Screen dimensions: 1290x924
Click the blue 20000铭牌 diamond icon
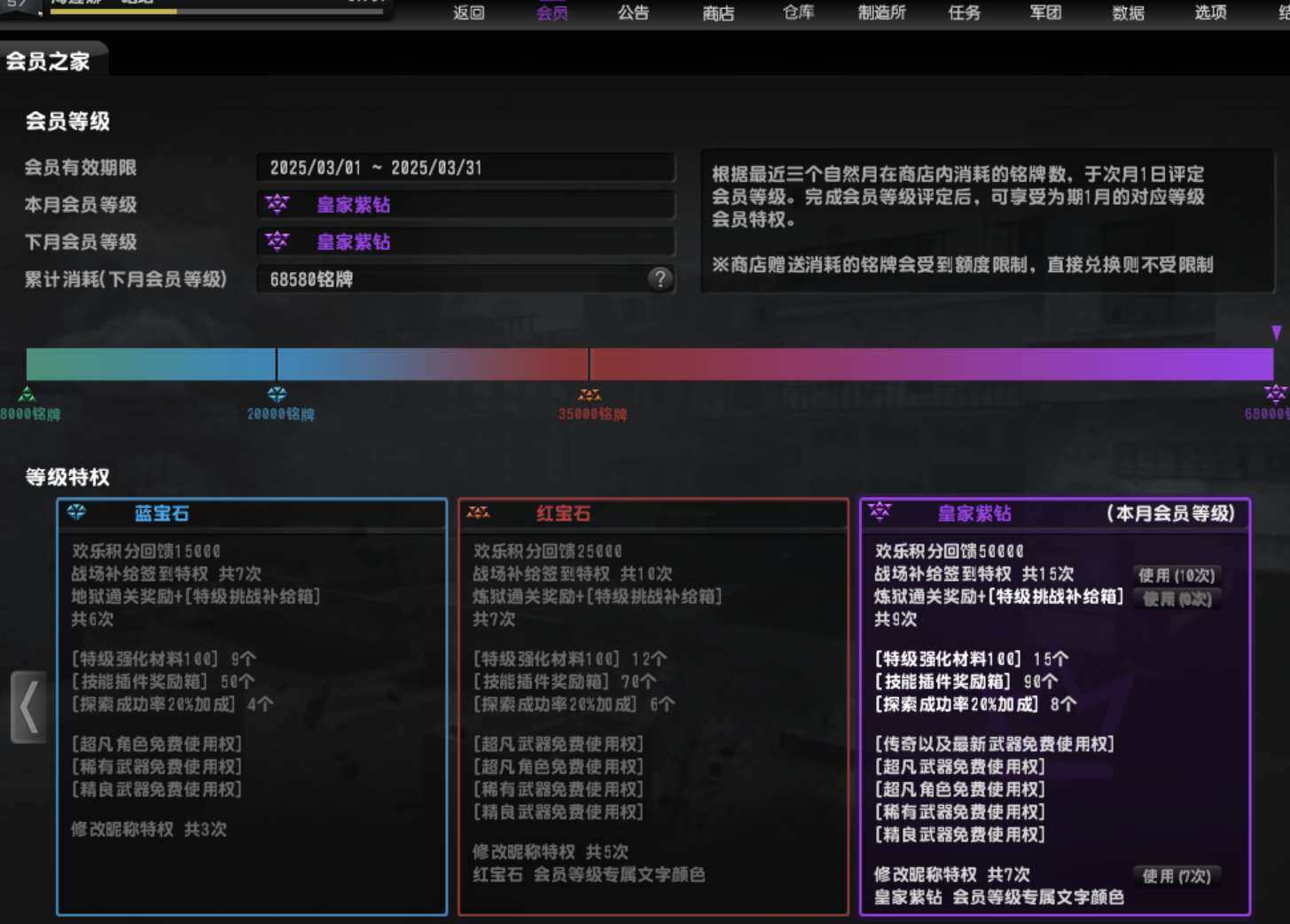coord(277,395)
